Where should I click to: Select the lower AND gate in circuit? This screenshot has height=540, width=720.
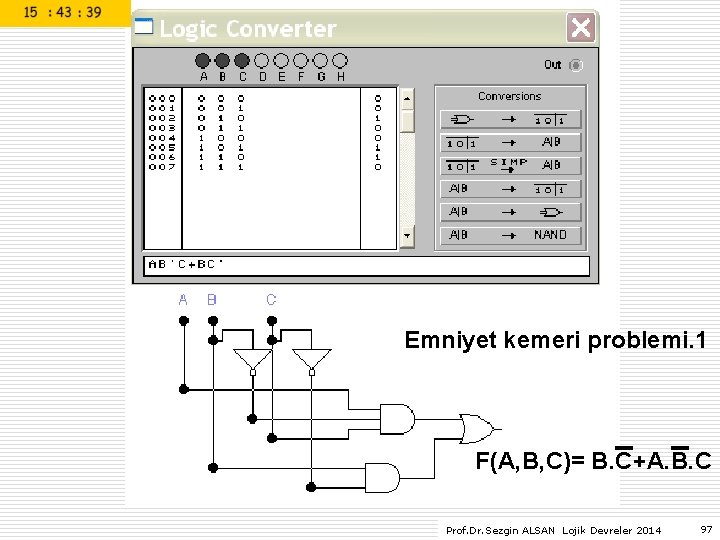pyautogui.click(x=382, y=478)
